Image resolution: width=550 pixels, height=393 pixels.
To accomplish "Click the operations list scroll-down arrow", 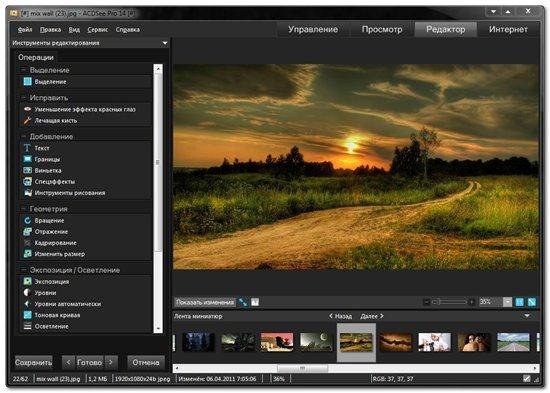I will click(158, 328).
